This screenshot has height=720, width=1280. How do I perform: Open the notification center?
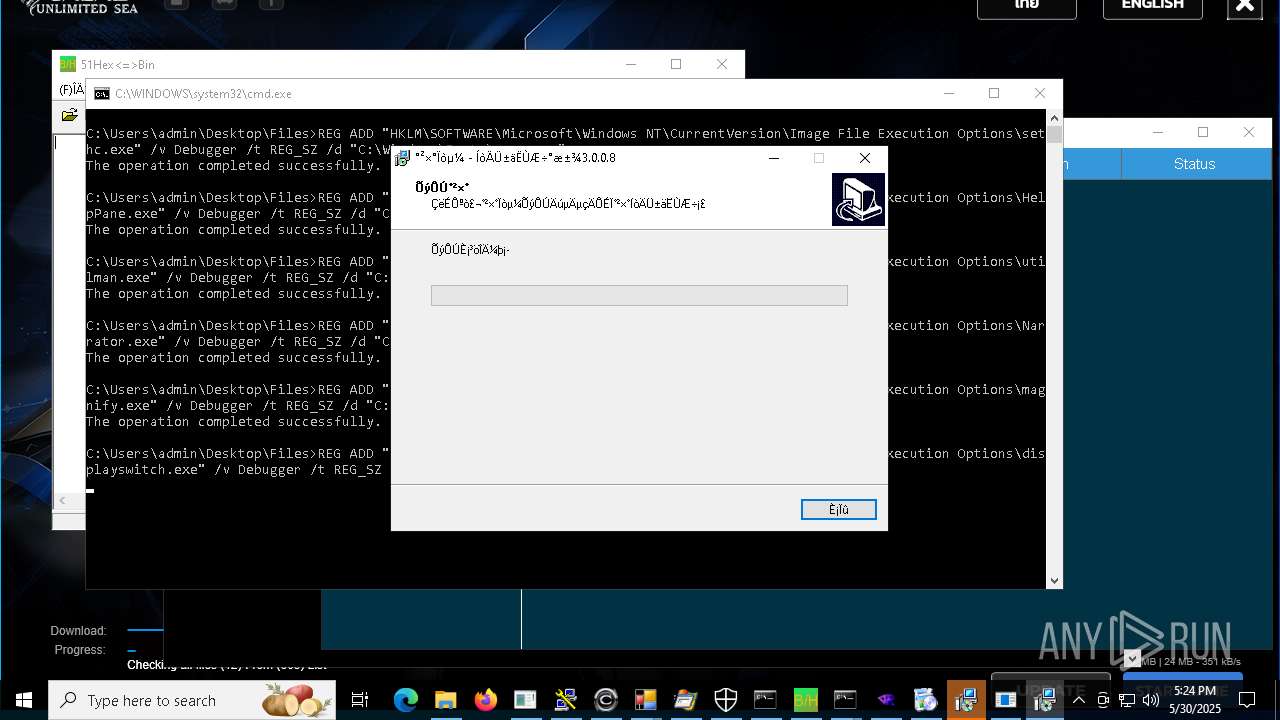(1246, 700)
